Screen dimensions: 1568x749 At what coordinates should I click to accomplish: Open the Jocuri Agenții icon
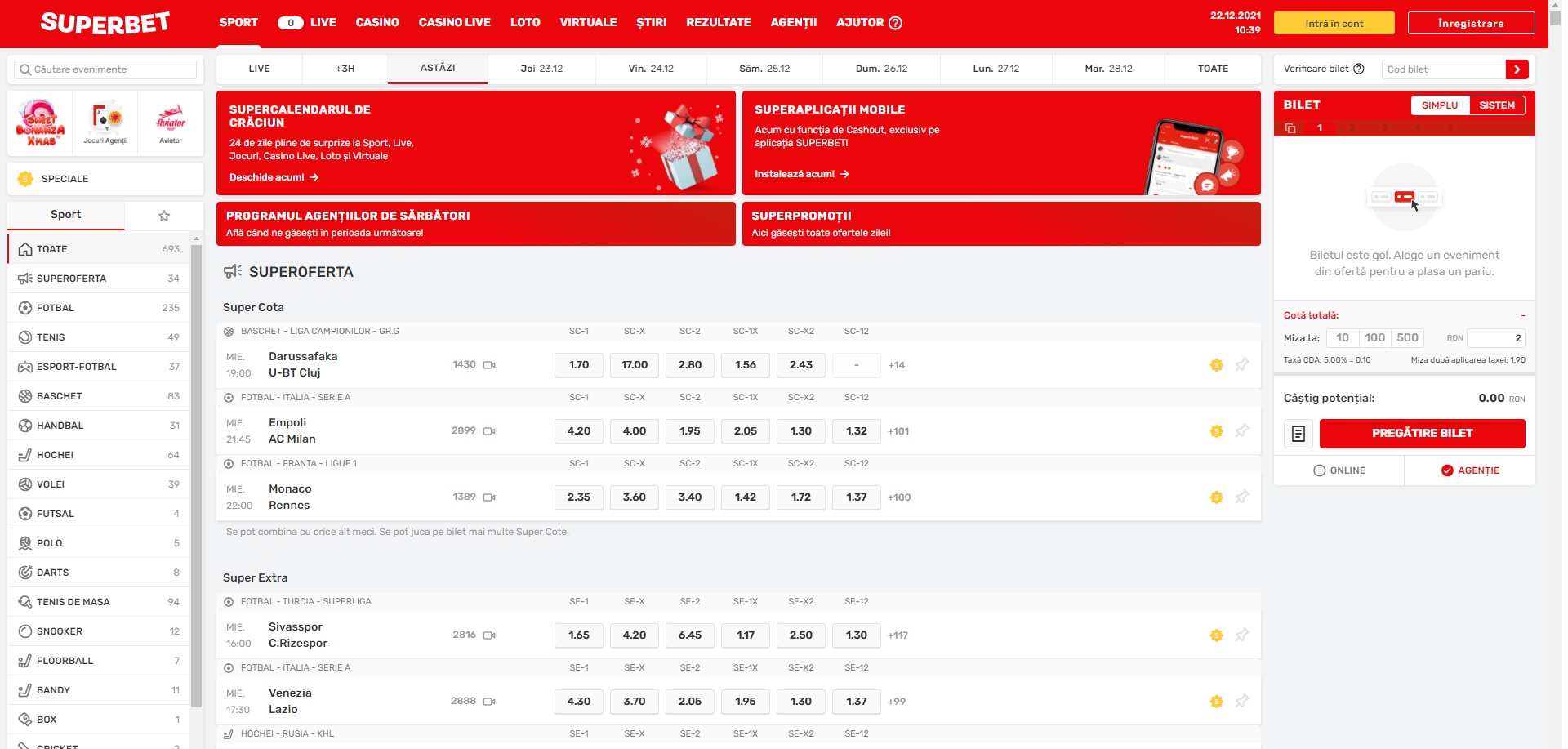coord(105,123)
